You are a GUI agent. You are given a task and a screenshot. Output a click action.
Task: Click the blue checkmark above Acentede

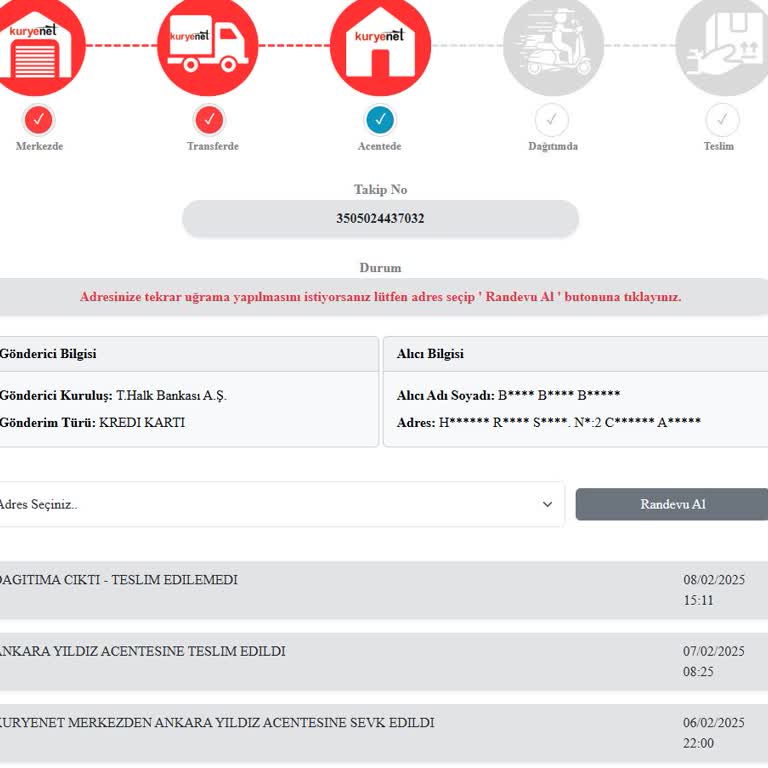click(x=380, y=120)
